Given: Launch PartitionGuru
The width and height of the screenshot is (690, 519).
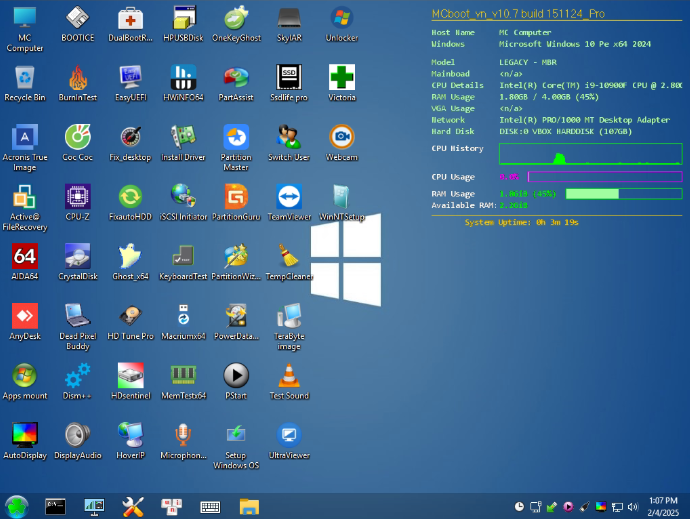Looking at the screenshot, I should pyautogui.click(x=236, y=202).
